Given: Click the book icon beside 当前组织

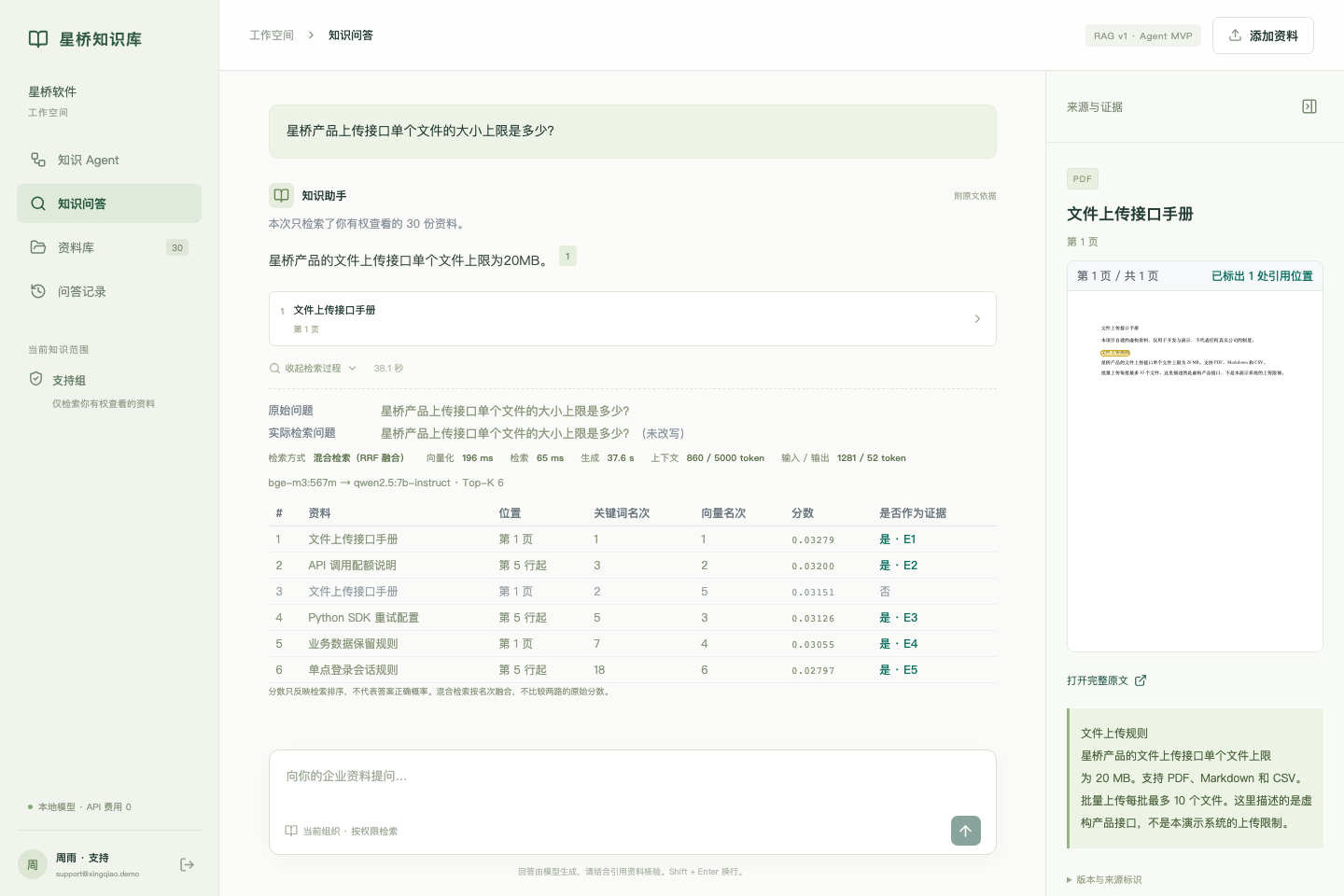Looking at the screenshot, I should tap(291, 831).
